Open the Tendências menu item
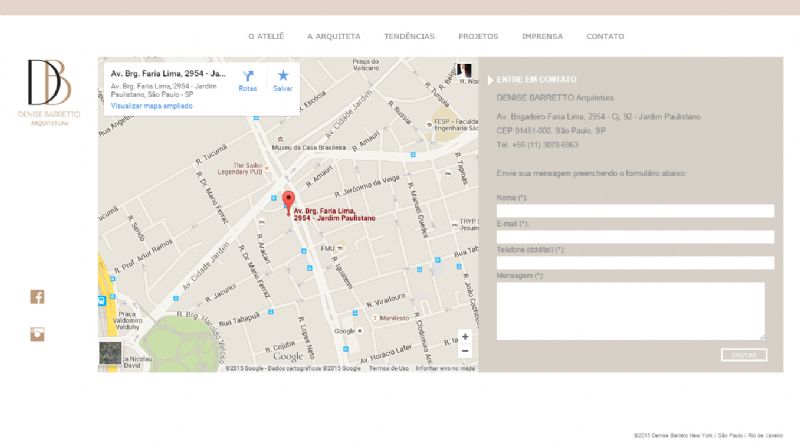The image size is (800, 445). pos(409,36)
